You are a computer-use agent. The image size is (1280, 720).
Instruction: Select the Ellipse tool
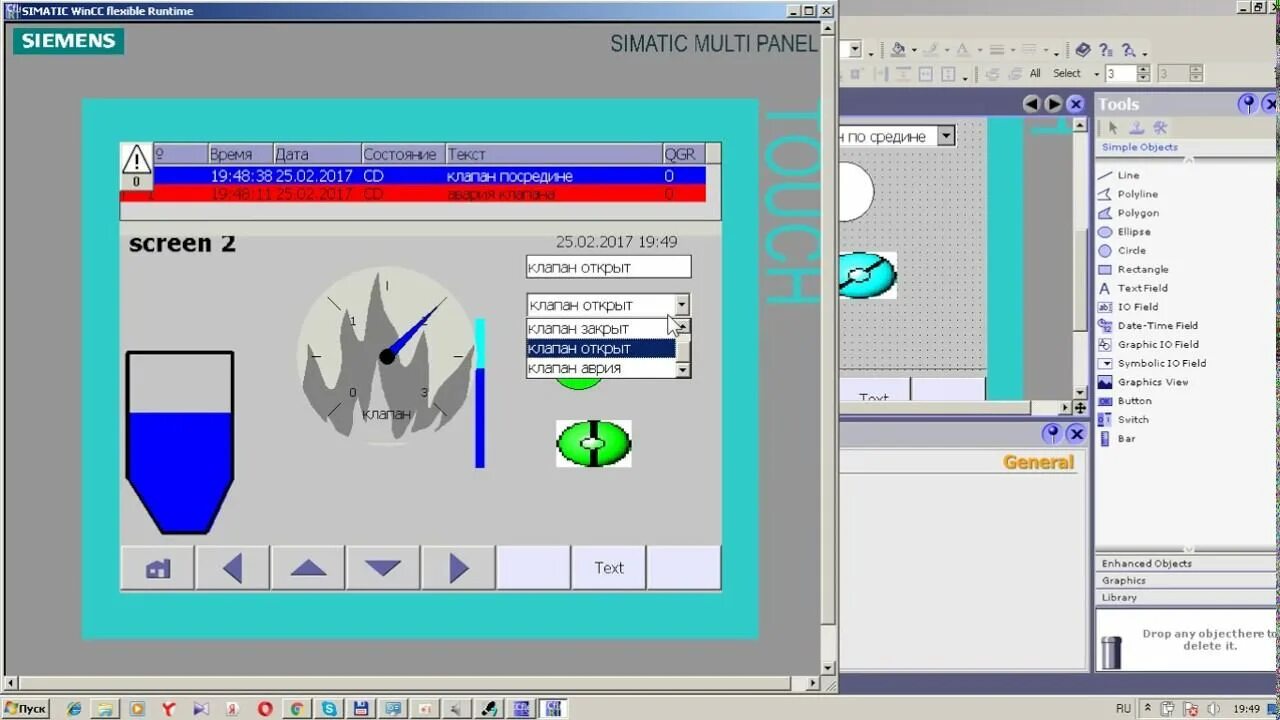pyautogui.click(x=1125, y=232)
